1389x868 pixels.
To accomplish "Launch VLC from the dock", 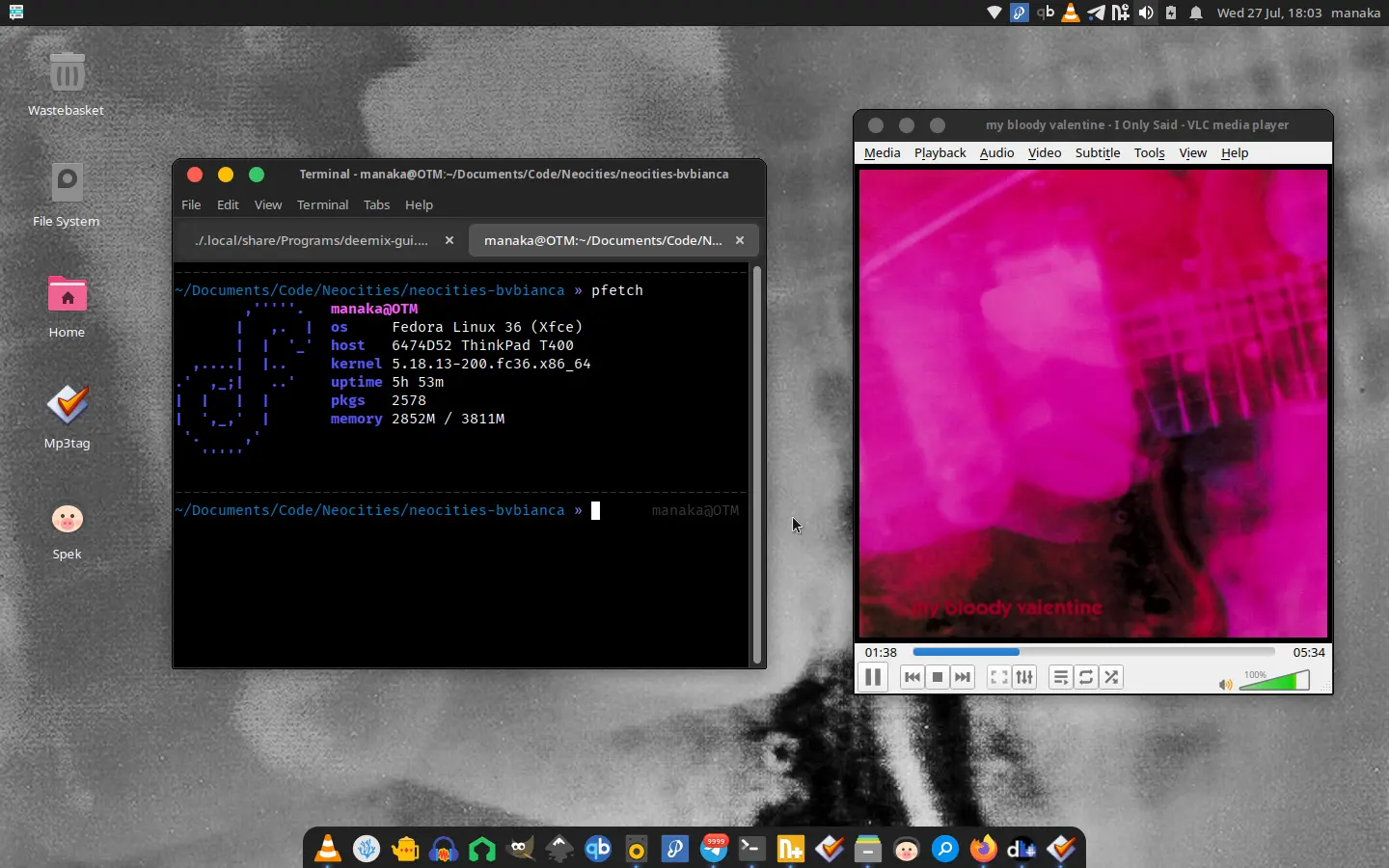I will tap(328, 849).
